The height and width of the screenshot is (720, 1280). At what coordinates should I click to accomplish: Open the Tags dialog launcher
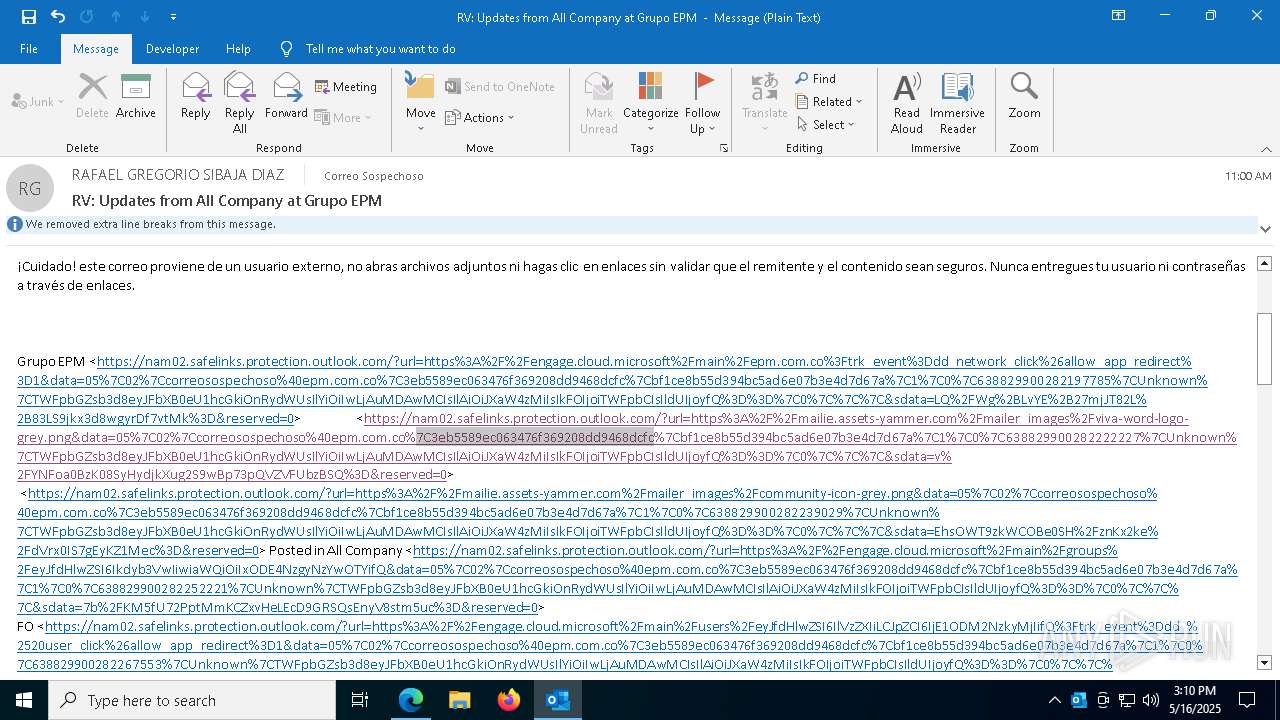[723, 148]
